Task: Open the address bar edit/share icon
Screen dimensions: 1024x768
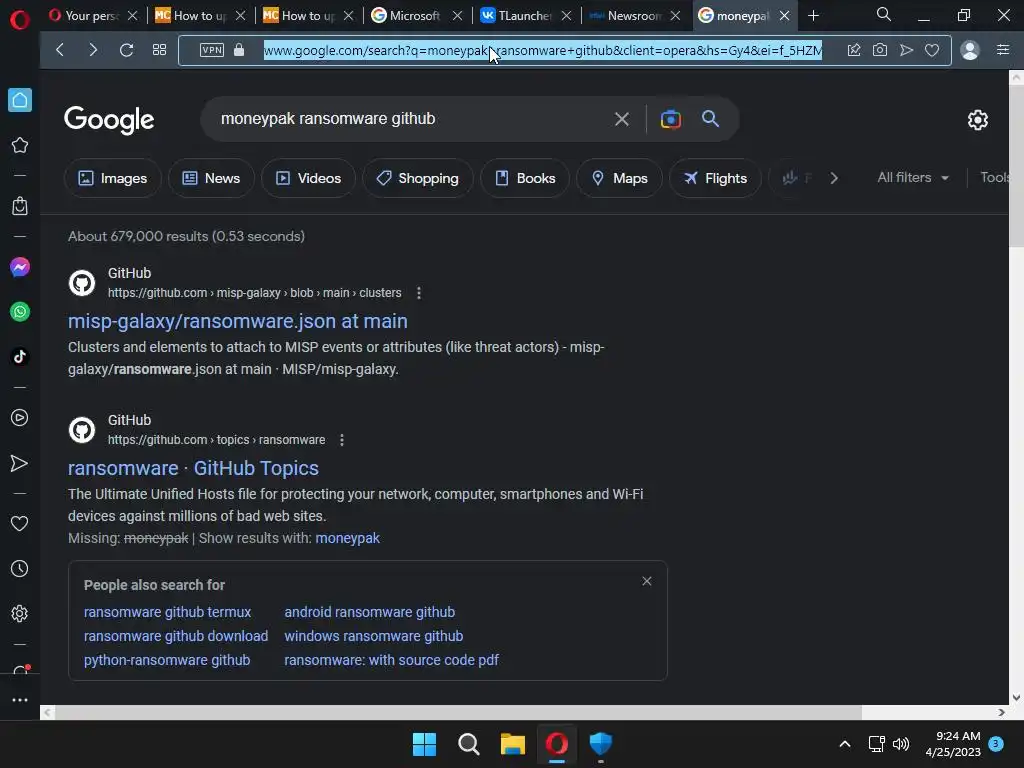Action: (854, 50)
